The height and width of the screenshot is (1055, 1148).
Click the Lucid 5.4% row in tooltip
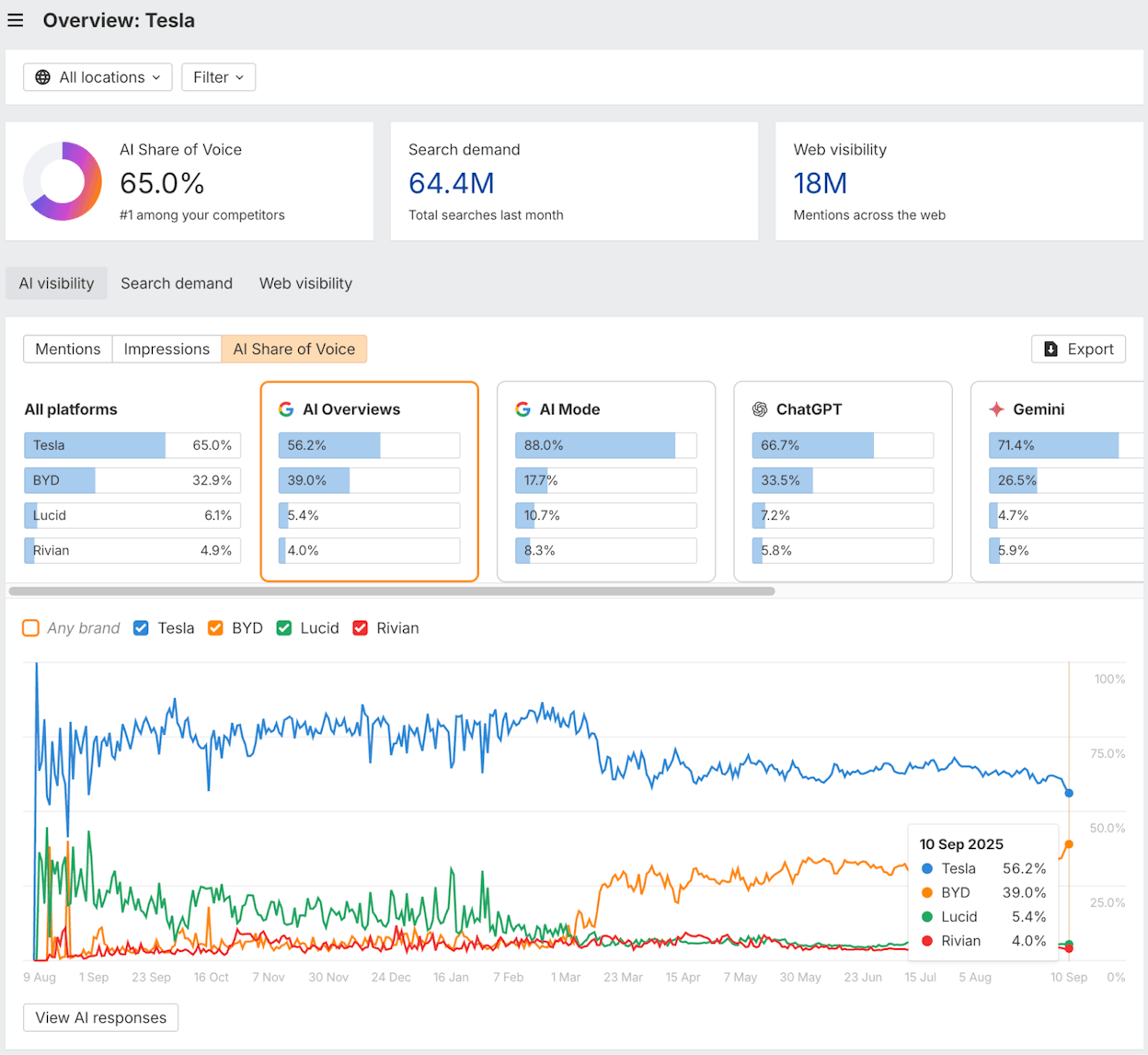(x=983, y=916)
